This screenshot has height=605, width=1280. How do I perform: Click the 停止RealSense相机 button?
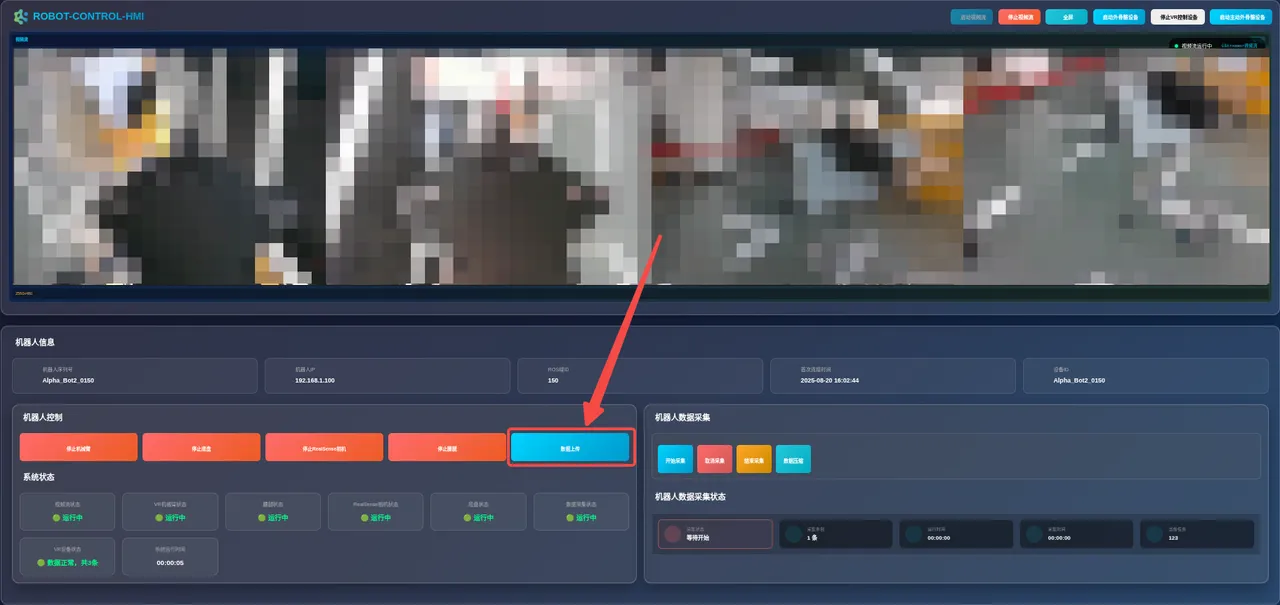324,447
